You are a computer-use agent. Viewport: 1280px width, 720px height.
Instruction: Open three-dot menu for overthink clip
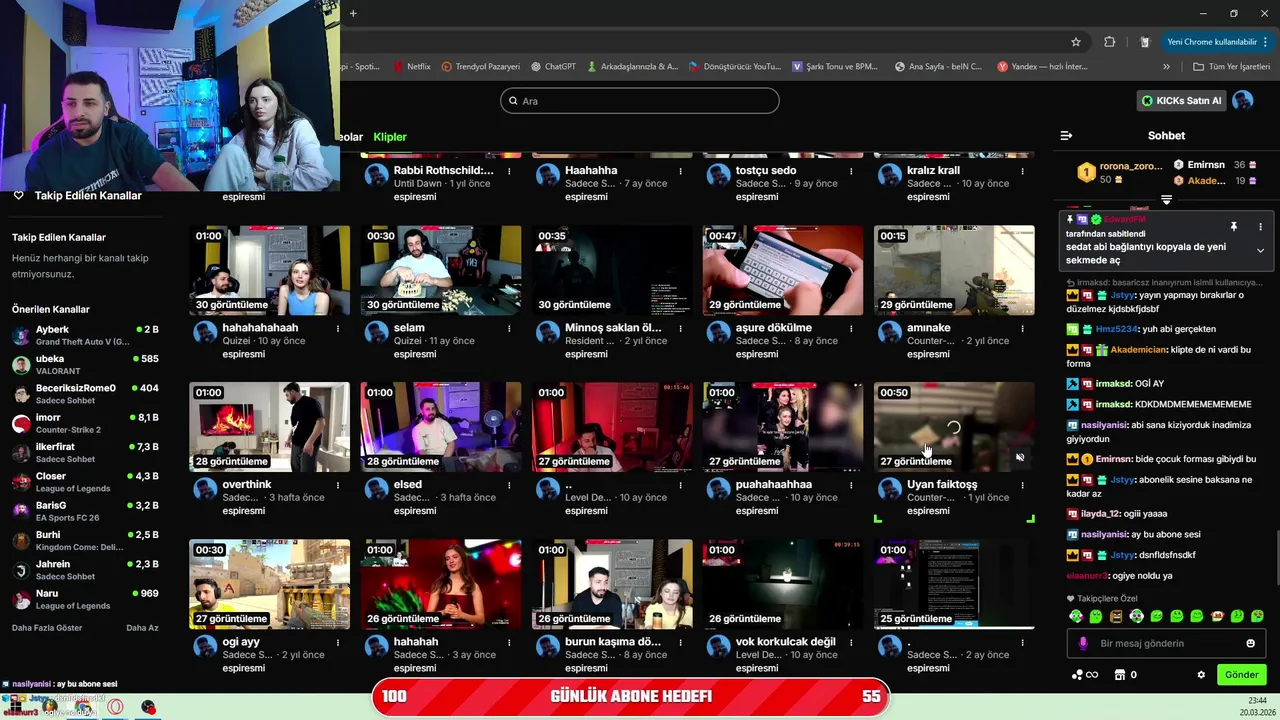338,485
